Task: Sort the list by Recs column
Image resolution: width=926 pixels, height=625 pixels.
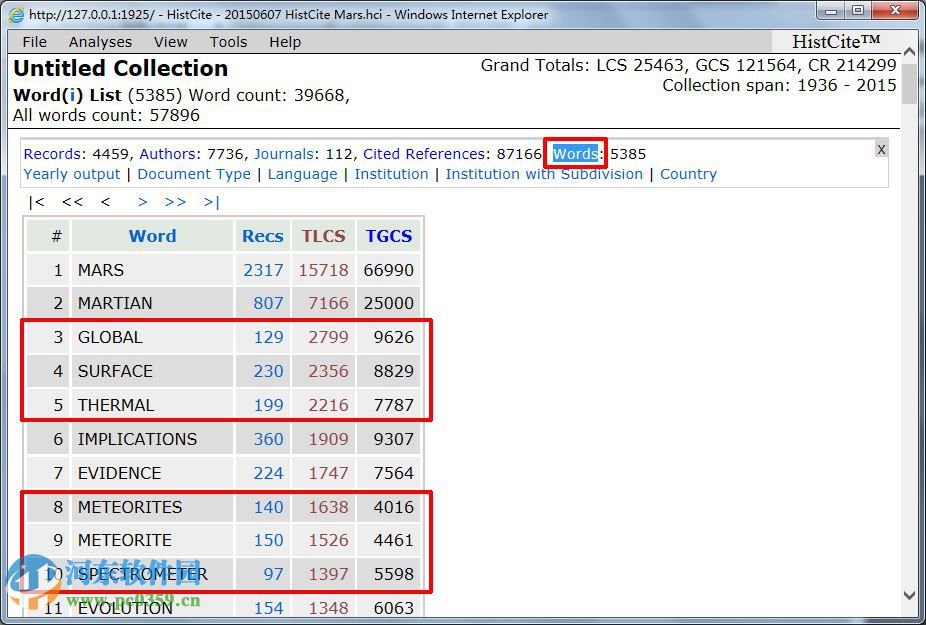Action: pos(262,236)
